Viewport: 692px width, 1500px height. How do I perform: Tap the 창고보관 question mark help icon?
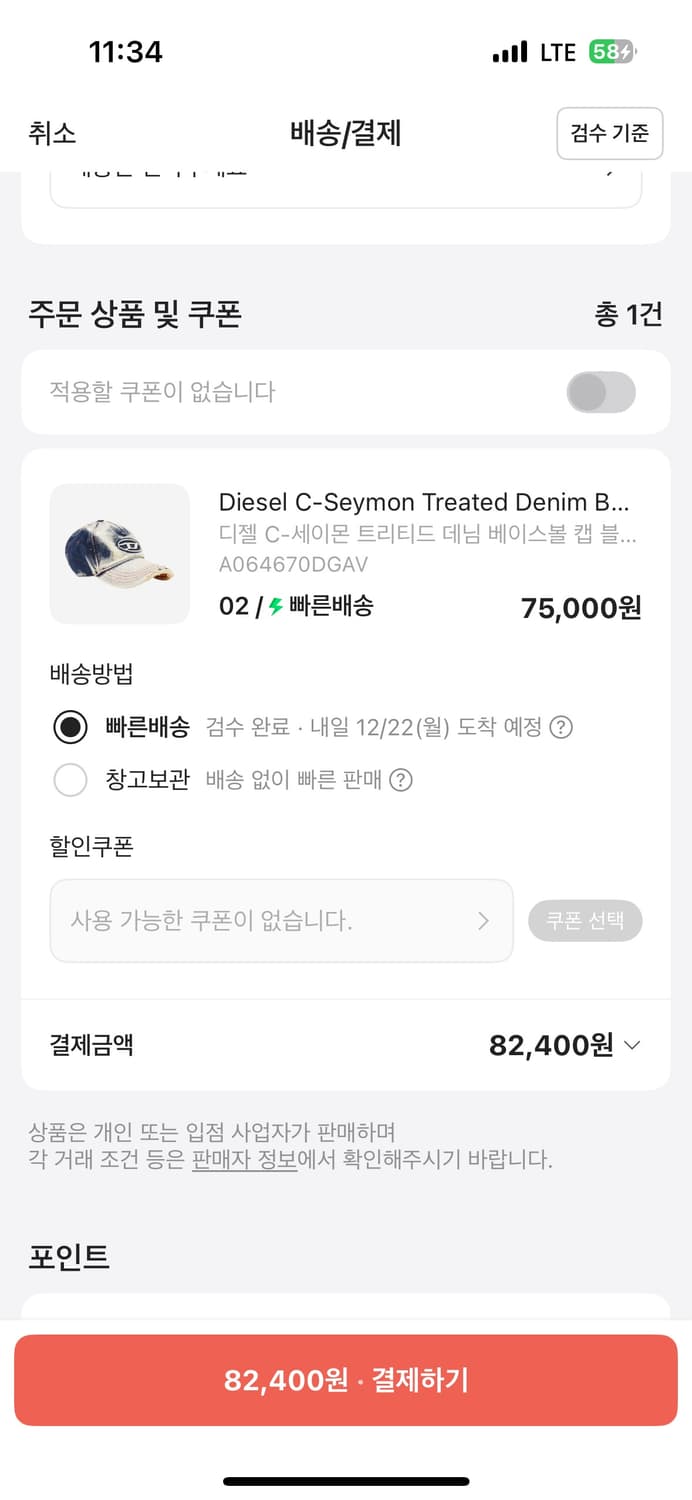402,779
